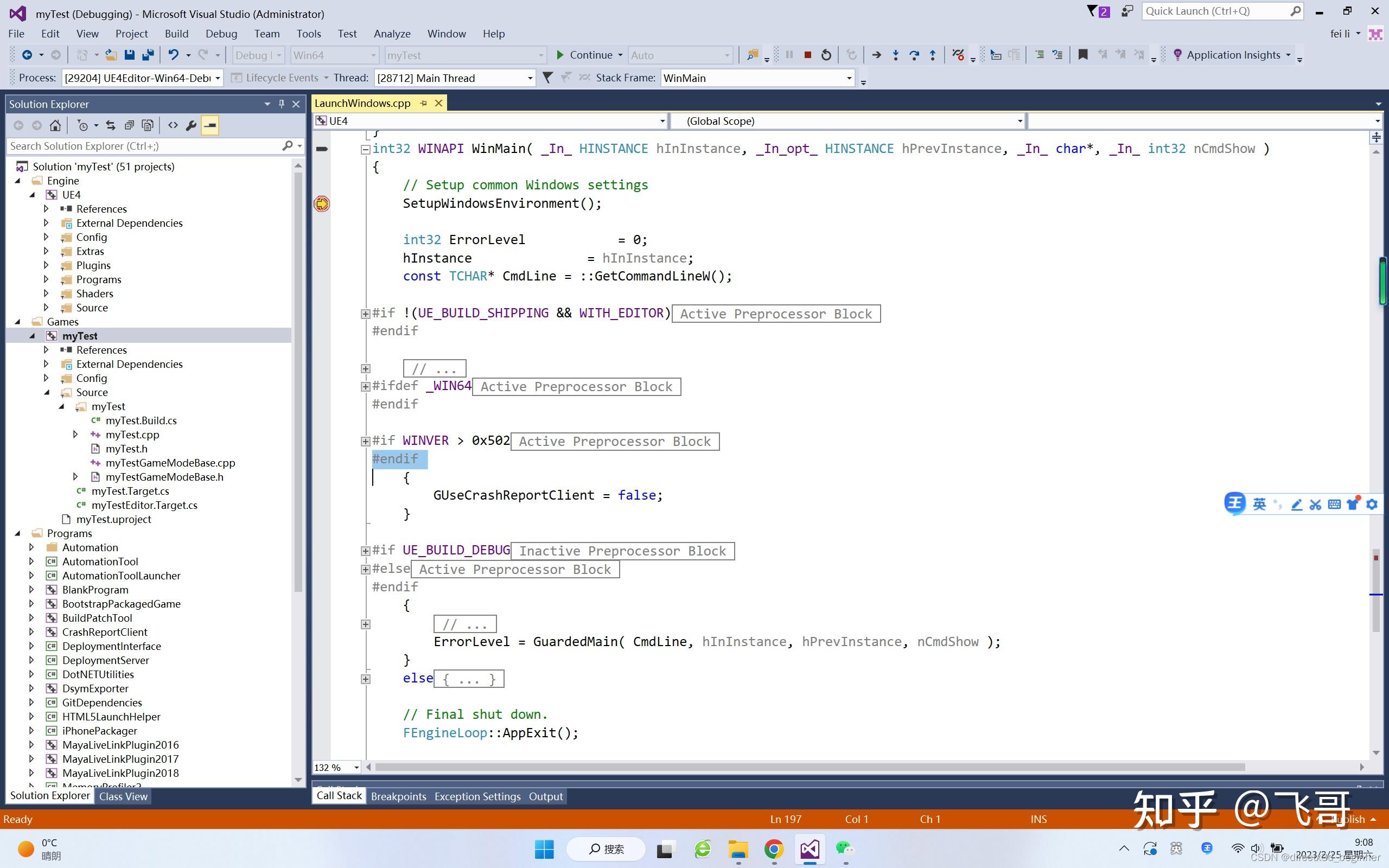Open Solution Explorer Properties wrench icon
Image resolution: width=1389 pixels, height=868 pixels.
(191, 125)
